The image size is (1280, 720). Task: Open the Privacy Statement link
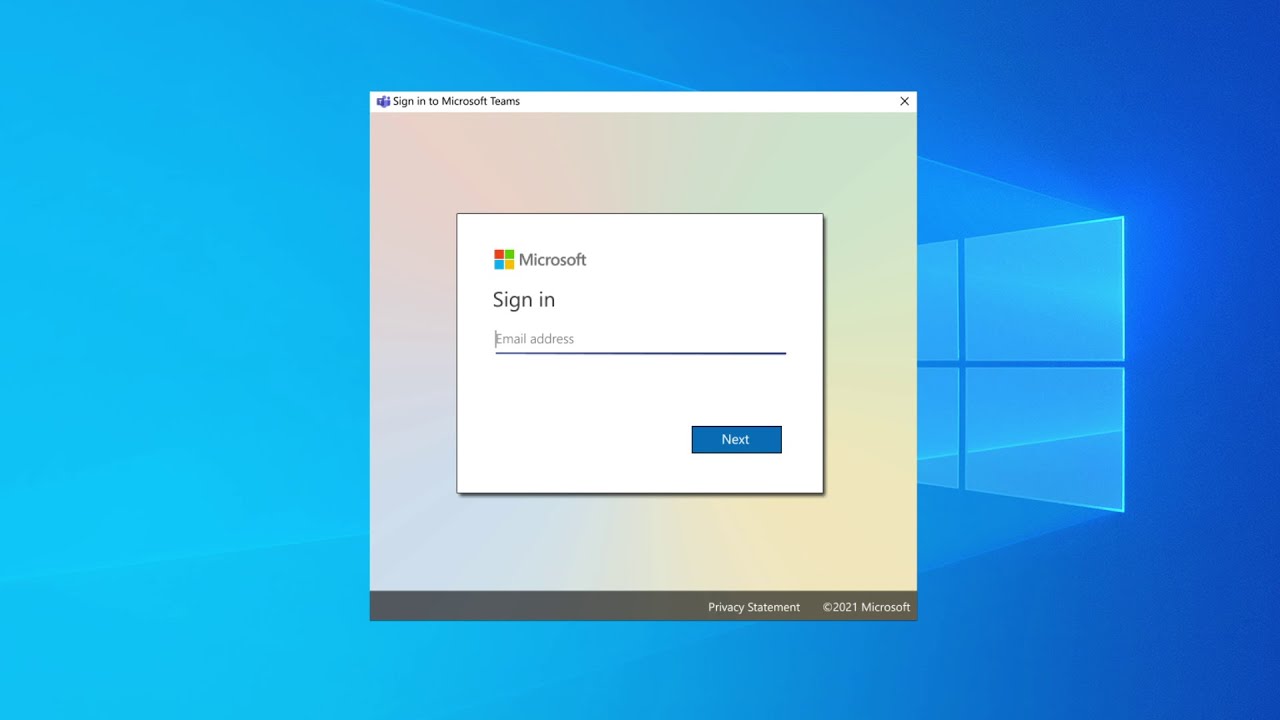(x=754, y=607)
